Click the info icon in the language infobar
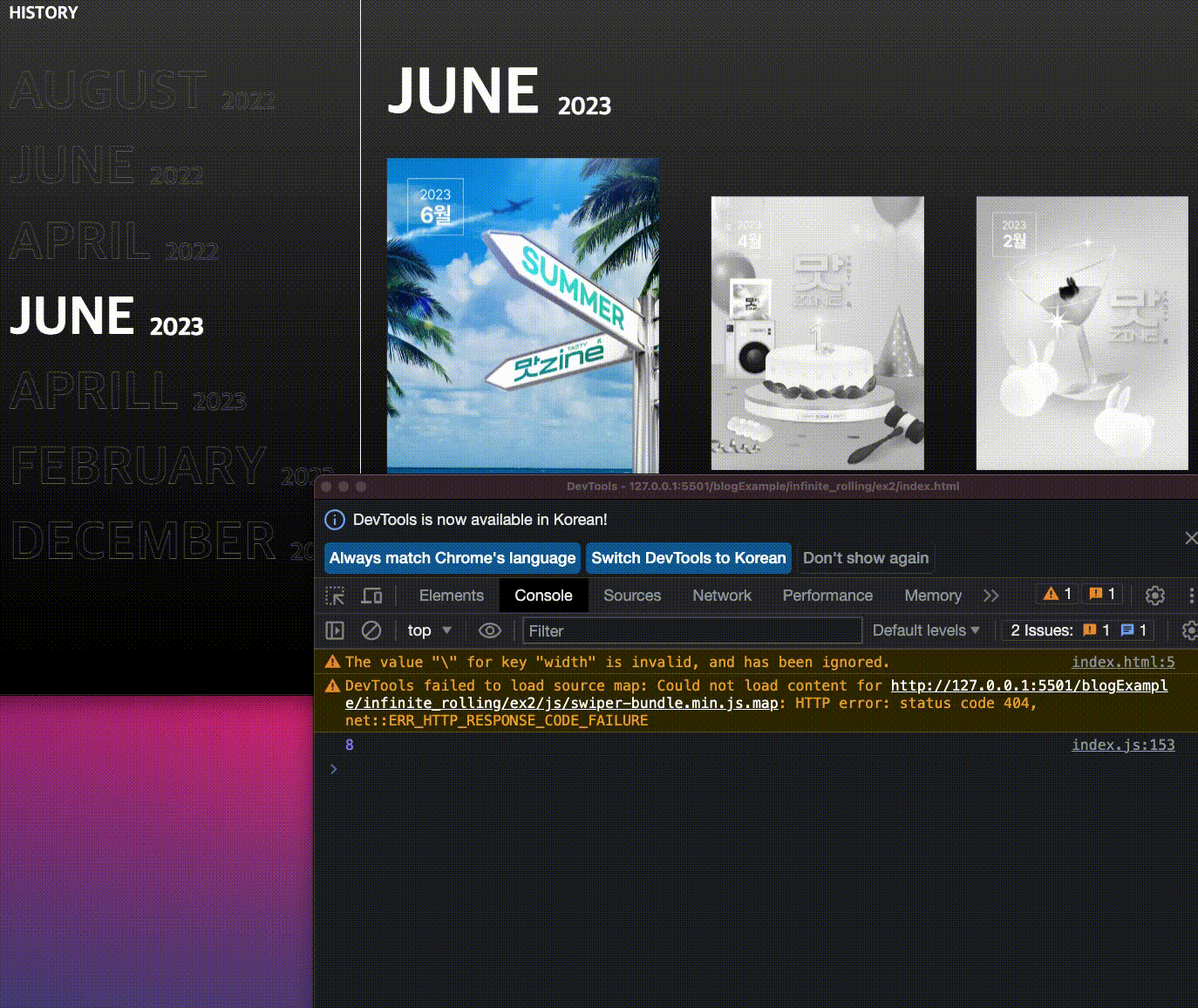Viewport: 1198px width, 1008px height. [335, 520]
